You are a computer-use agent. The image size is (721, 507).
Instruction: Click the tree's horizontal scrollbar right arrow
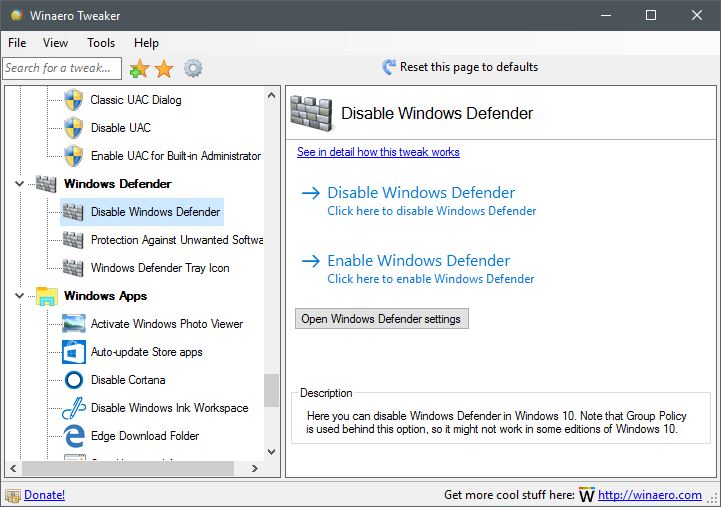255,468
